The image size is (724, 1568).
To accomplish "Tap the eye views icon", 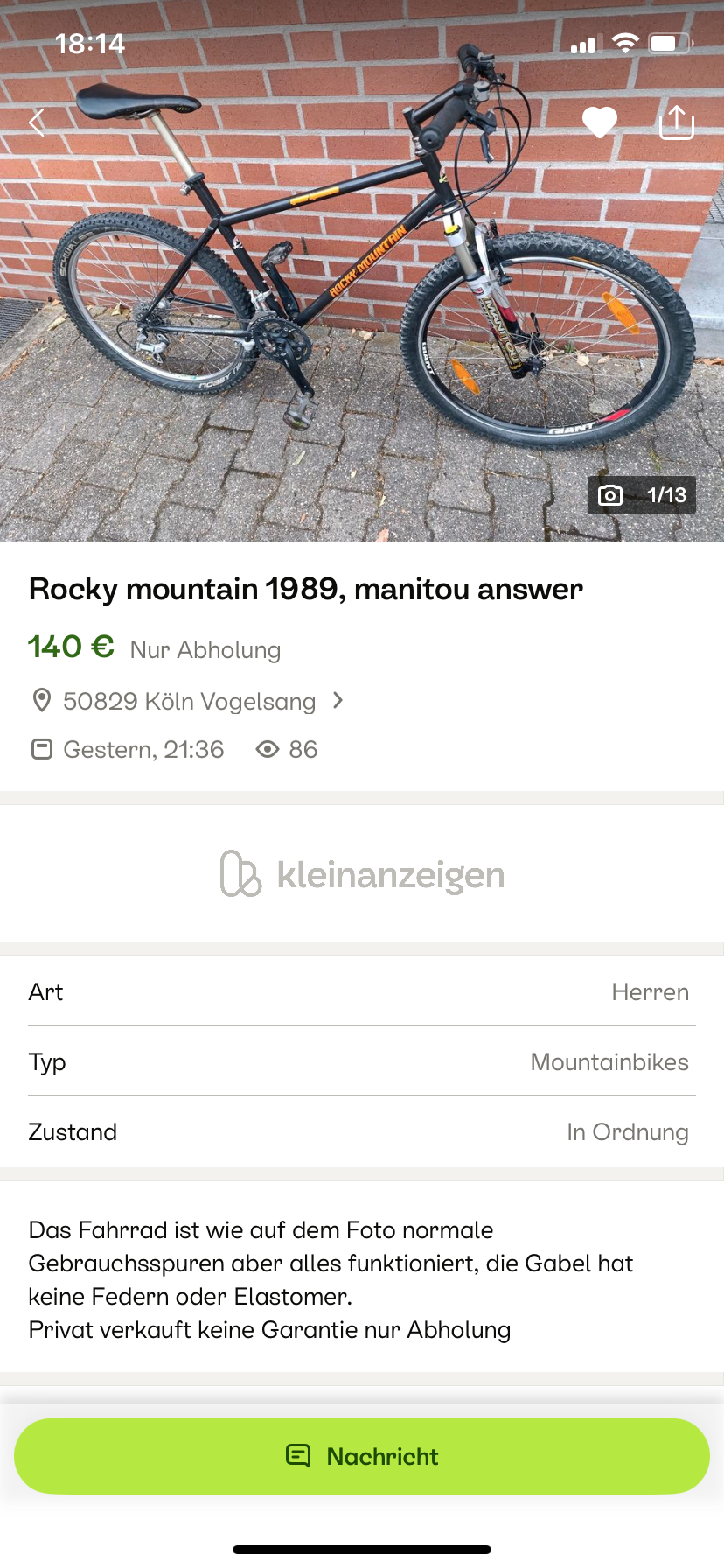I will pos(268,749).
